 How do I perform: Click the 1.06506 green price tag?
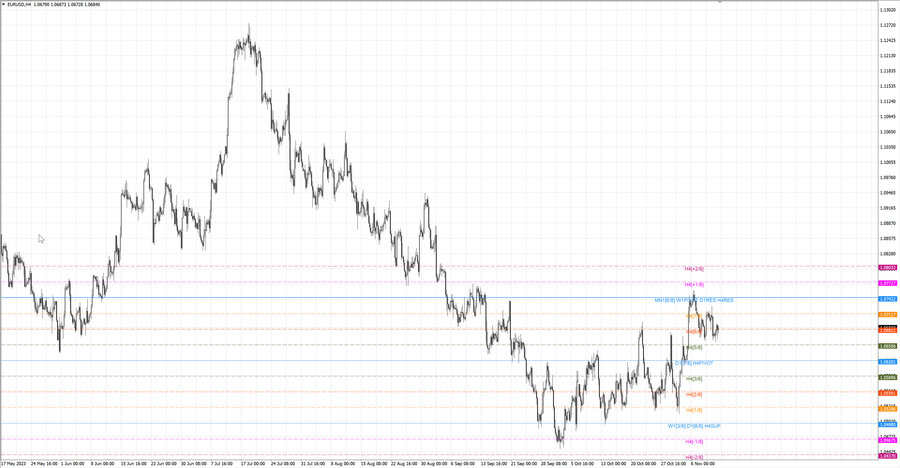tap(888, 346)
